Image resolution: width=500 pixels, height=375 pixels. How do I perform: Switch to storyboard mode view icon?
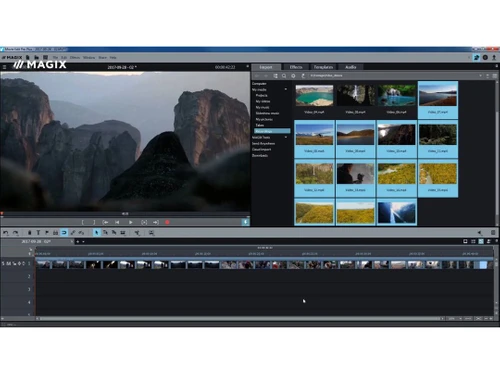[x=465, y=241]
